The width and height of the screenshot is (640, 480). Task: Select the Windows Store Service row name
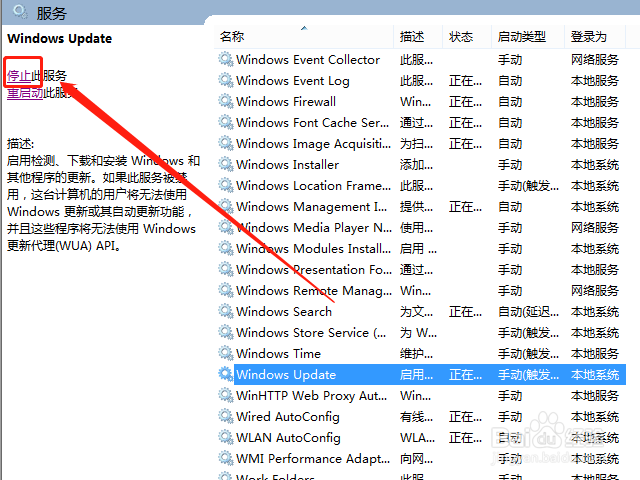311,333
